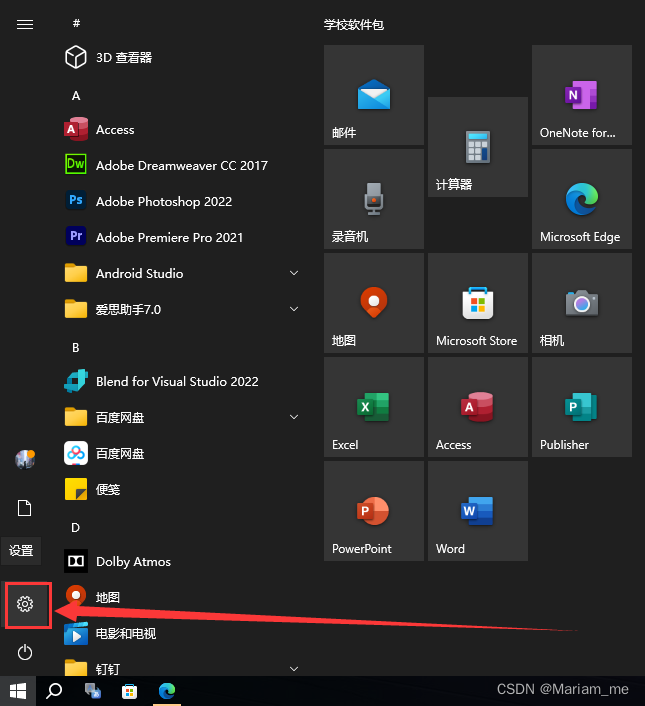
Task: Open the PowerPoint tile
Action: click(374, 511)
